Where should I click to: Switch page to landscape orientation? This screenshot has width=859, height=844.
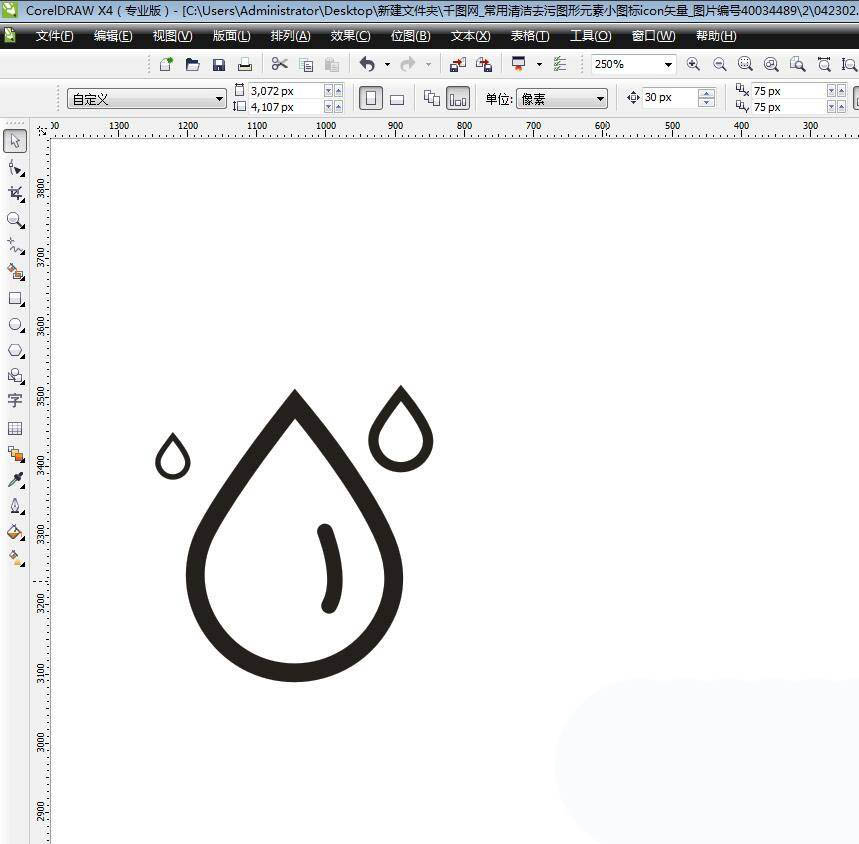[x=396, y=99]
